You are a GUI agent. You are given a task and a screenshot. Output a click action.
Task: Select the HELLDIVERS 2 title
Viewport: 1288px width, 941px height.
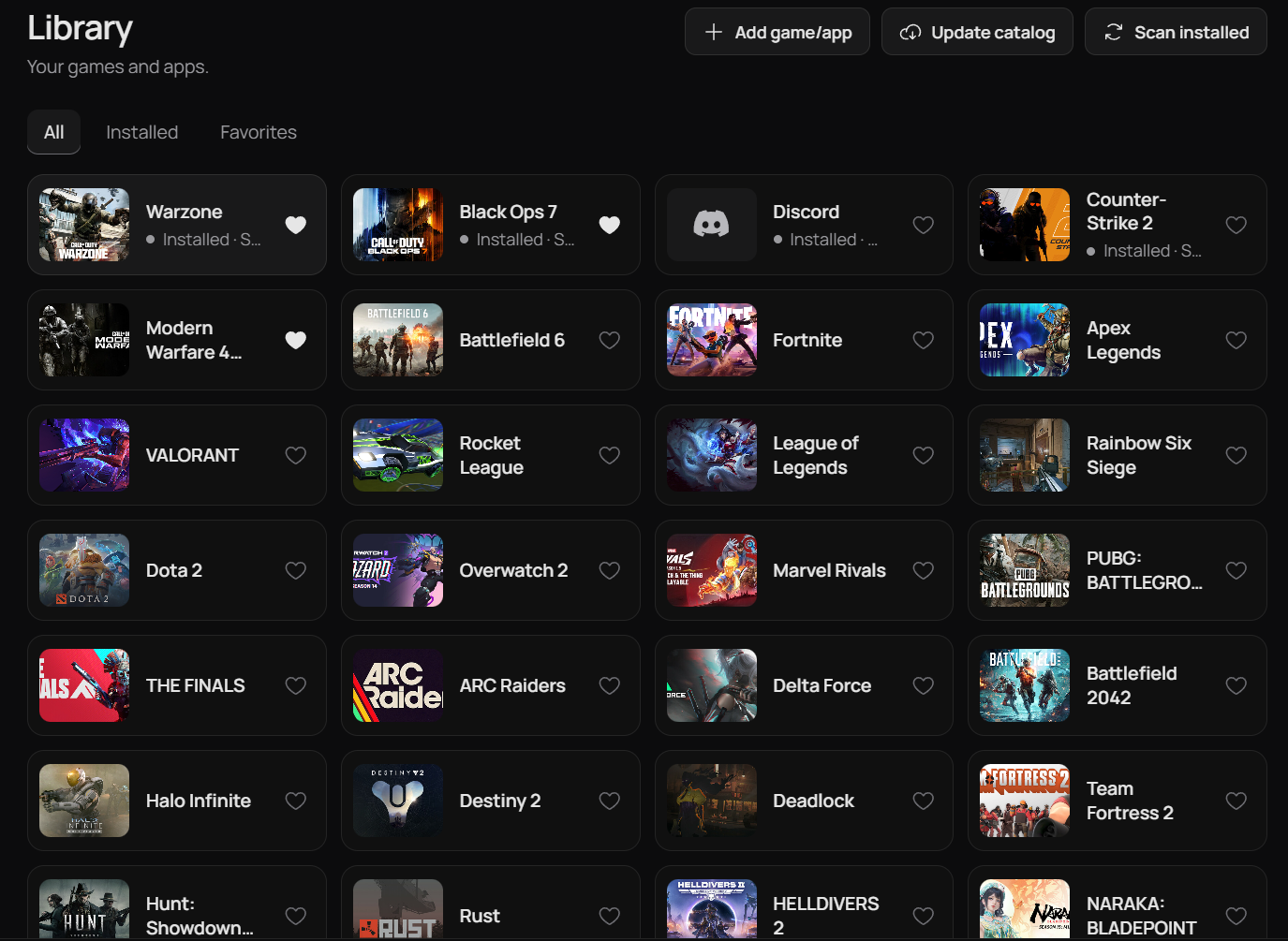click(826, 916)
